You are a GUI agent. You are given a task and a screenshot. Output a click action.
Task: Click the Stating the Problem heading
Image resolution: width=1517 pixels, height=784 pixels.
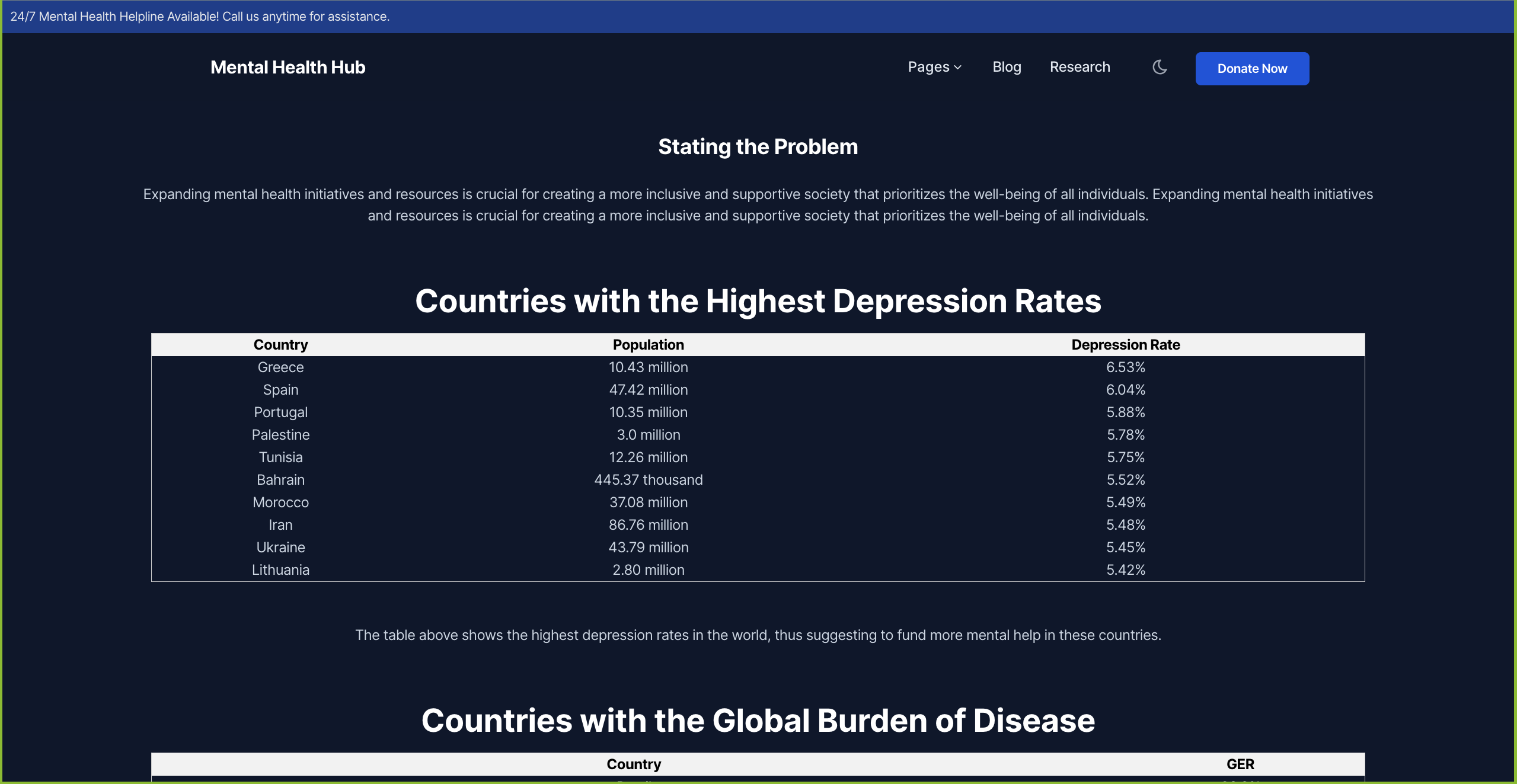[758, 147]
